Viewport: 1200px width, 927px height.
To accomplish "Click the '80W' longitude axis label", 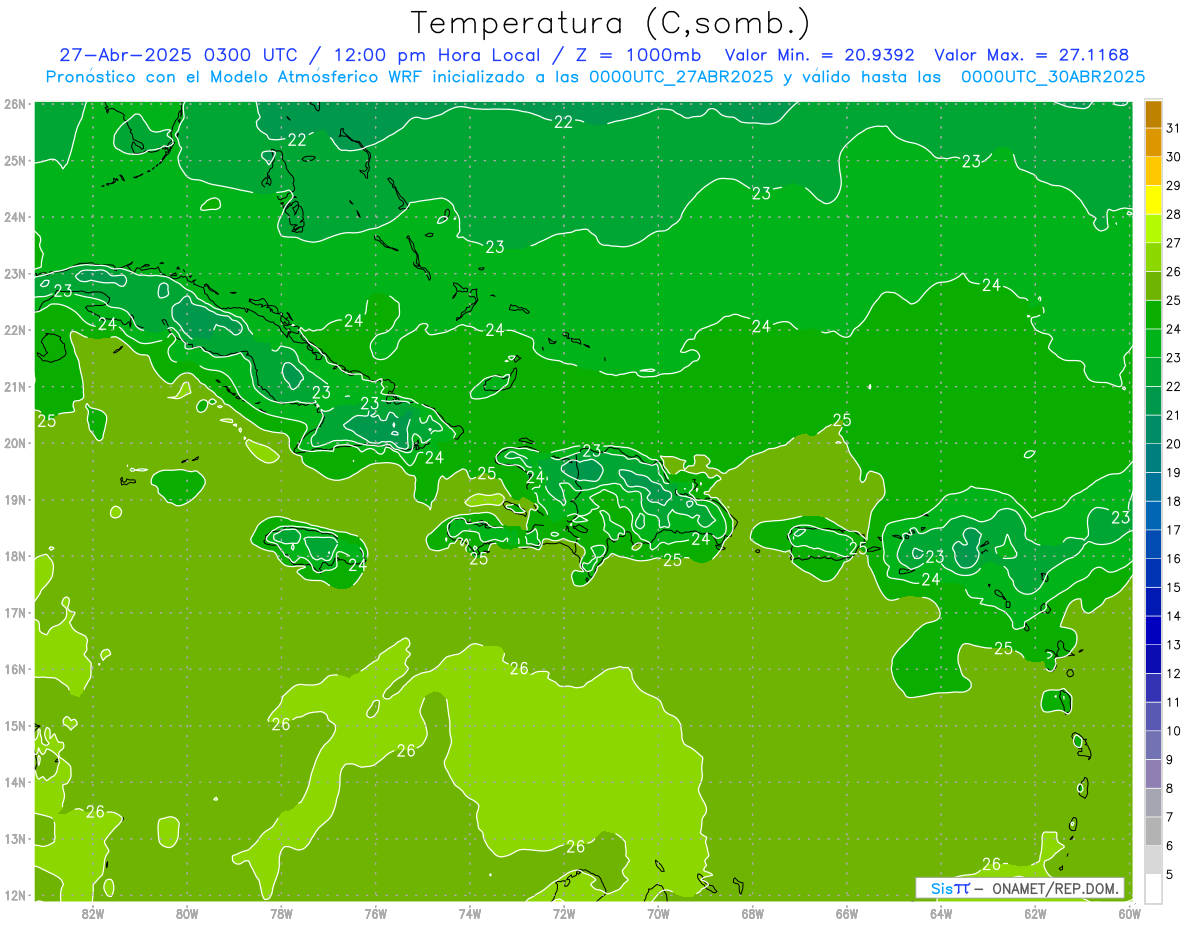I will pos(187,913).
